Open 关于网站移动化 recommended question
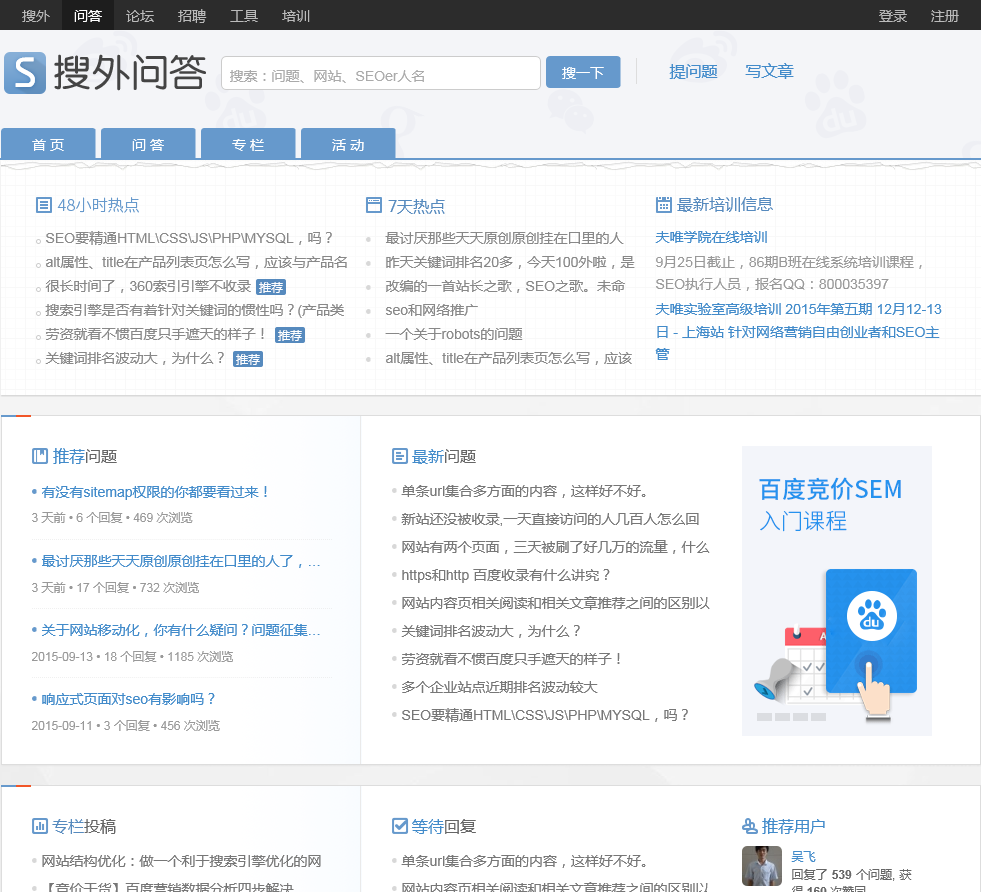The width and height of the screenshot is (981, 892). pyautogui.click(x=181, y=630)
